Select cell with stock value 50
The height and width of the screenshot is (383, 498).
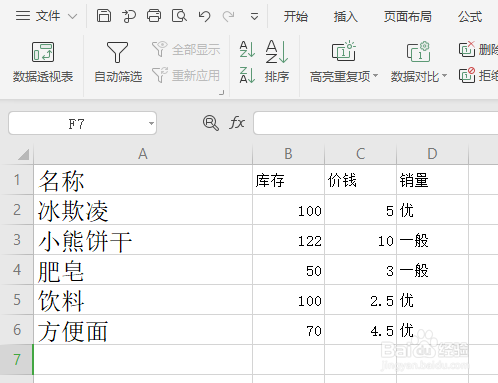point(288,270)
